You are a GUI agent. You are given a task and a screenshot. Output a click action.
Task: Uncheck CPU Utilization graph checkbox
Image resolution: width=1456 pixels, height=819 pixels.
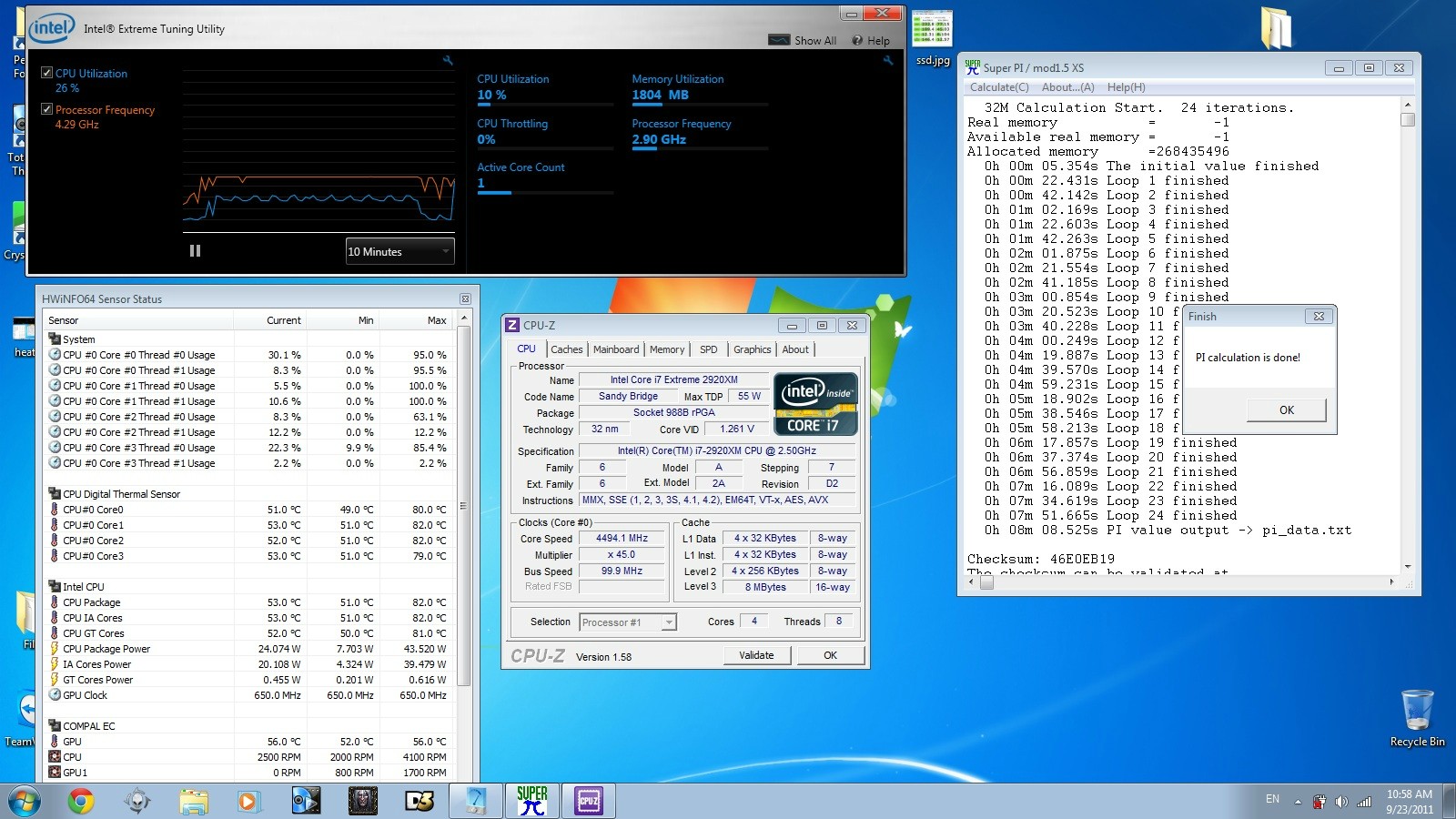click(x=46, y=73)
